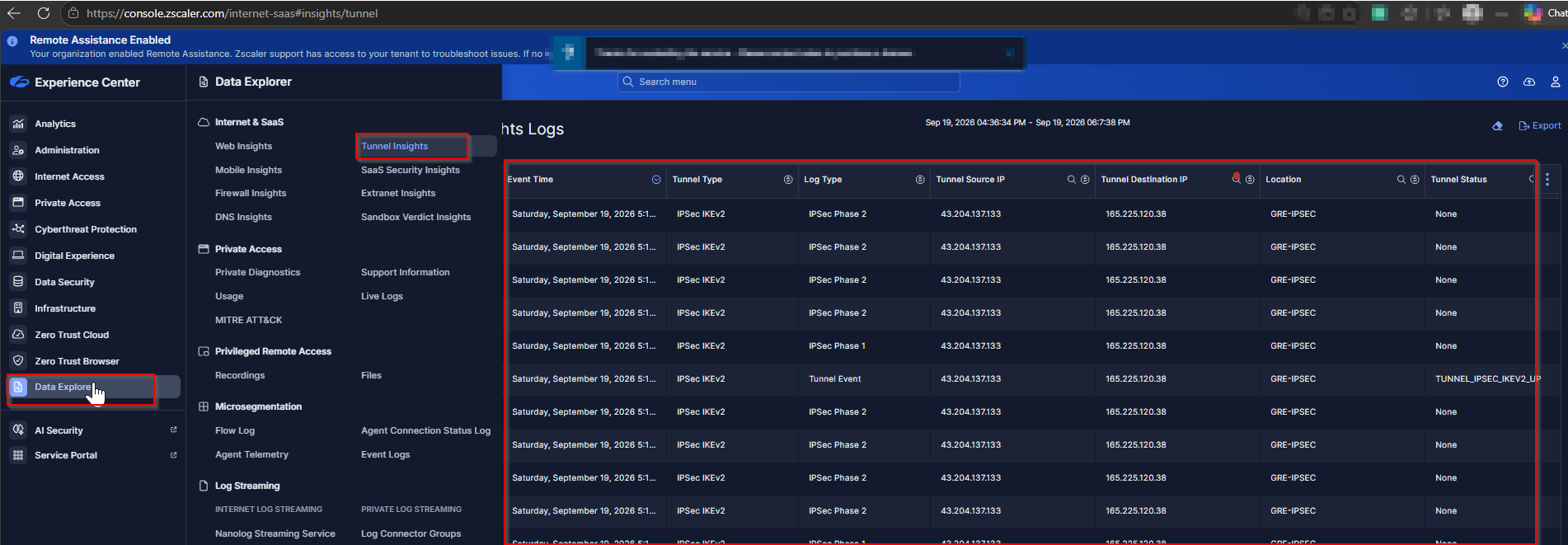Image resolution: width=1568 pixels, height=545 pixels.
Task: Click the Tunnel Event log type cell
Action: [834, 378]
